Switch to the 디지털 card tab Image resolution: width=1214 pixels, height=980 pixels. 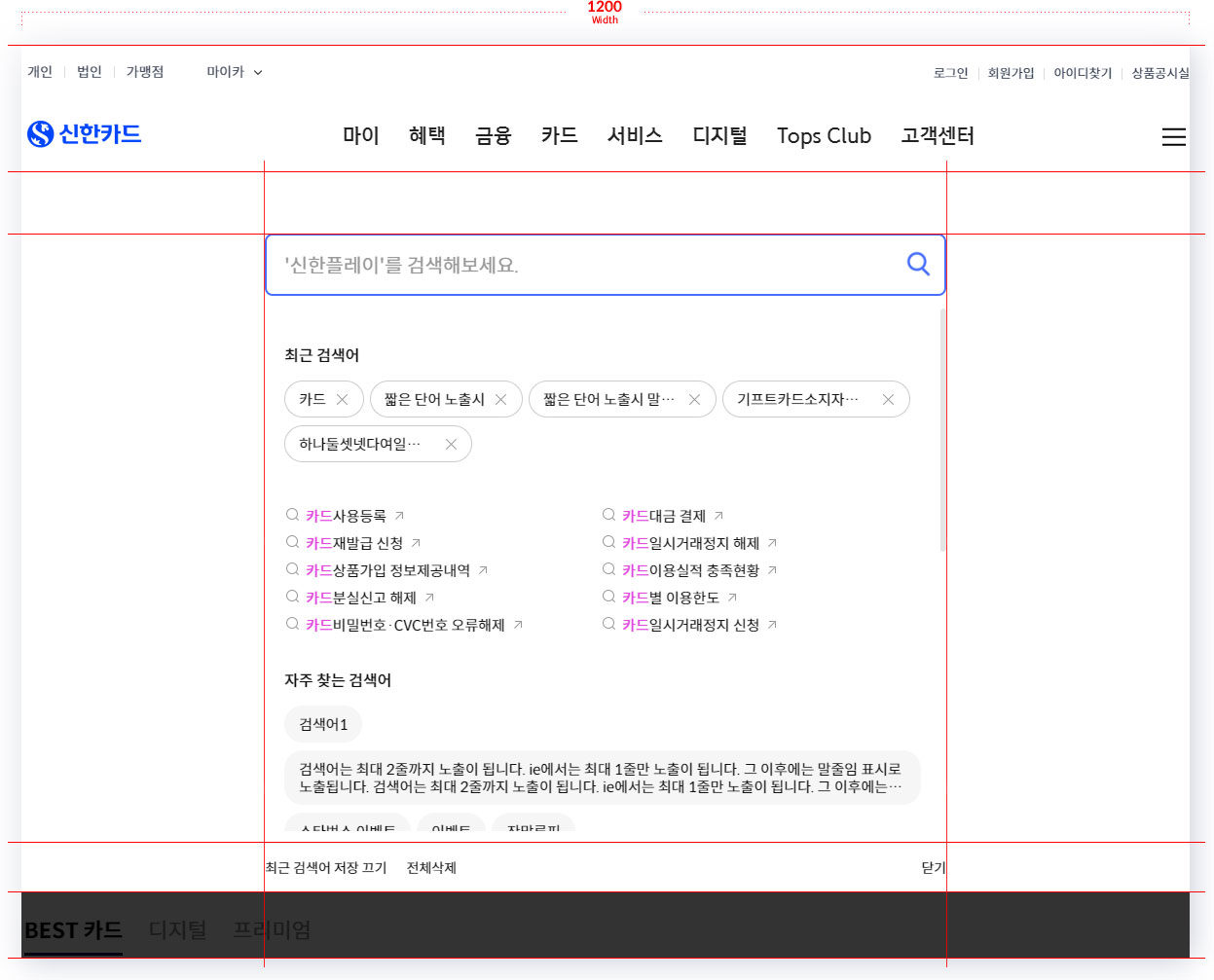click(x=177, y=930)
